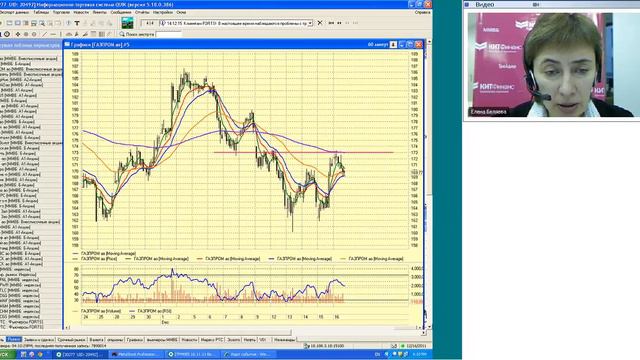Click the first message navigation arrow
Viewport: 640px width, 360px height.
[x=331, y=23]
